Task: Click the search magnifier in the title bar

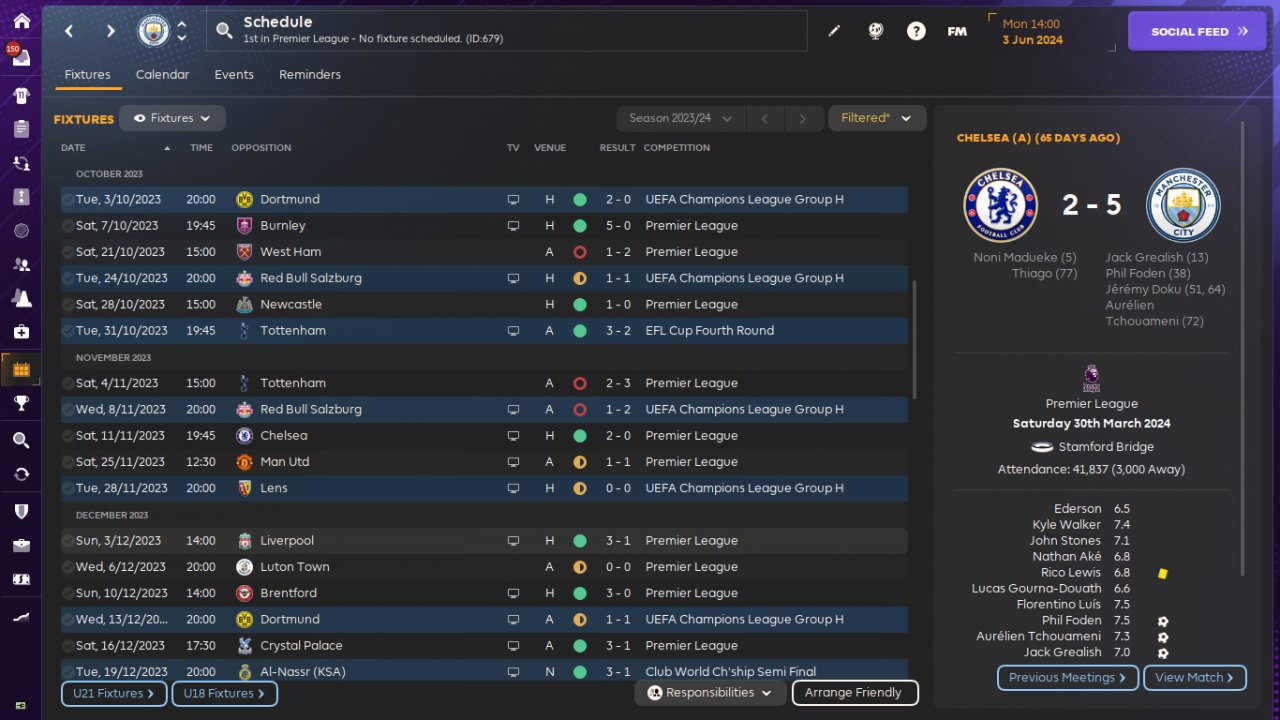Action: pos(226,32)
